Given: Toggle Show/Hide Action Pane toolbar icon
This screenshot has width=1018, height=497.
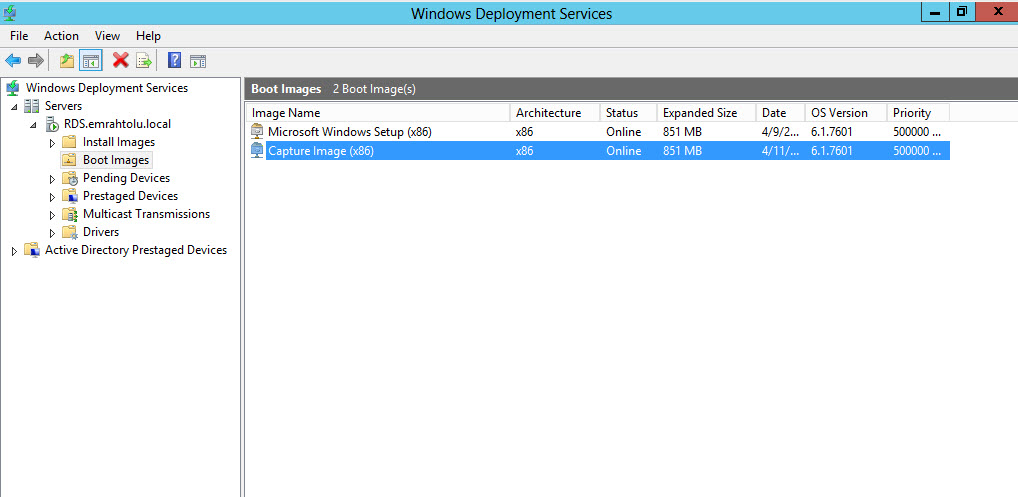Looking at the screenshot, I should coord(198,62).
